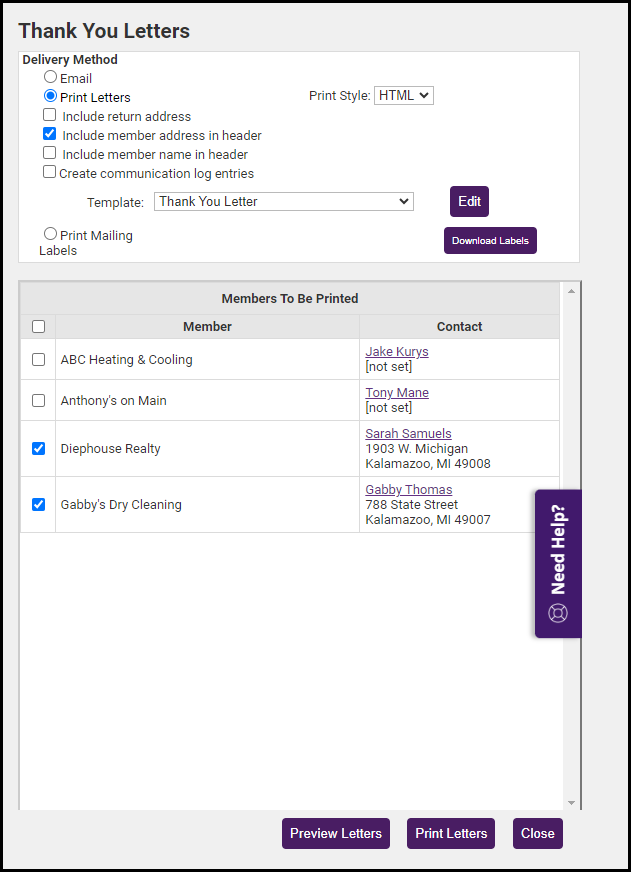Click the Download Labels button
Image resolution: width=631 pixels, height=872 pixels.
[490, 241]
